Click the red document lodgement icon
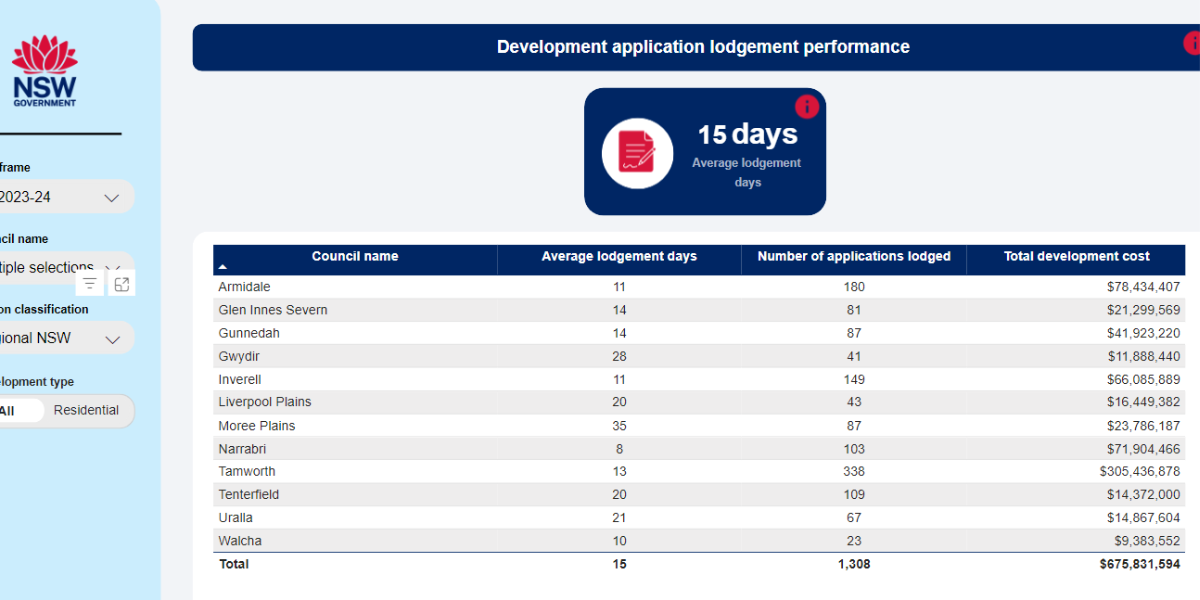Screen dimensions: 1200x600 [x=637, y=152]
